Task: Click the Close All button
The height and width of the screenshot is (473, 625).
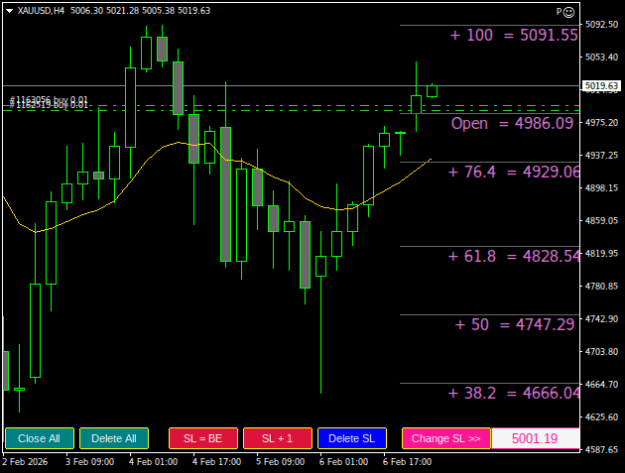Action: (39, 438)
